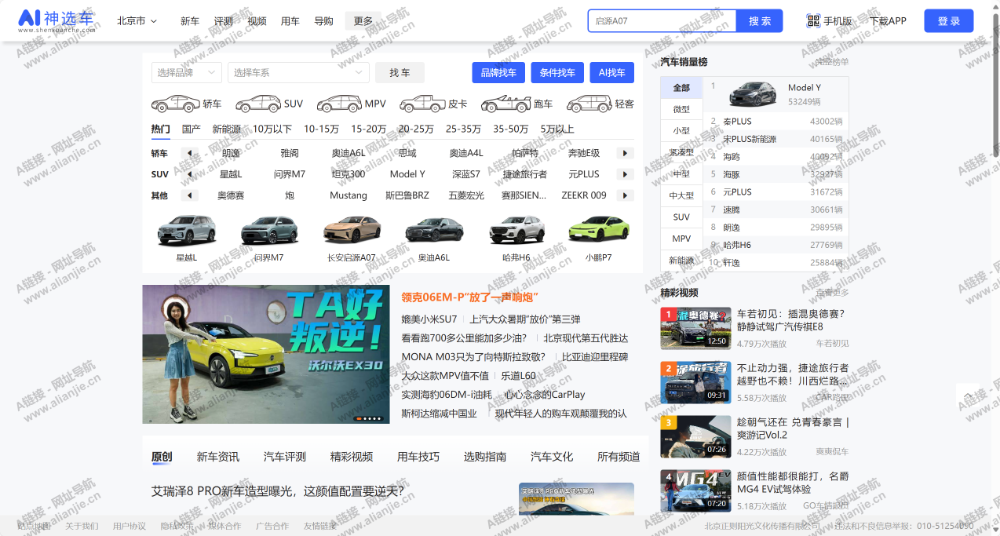Click the 手机版 QR code icon
The image size is (1000, 536).
click(813, 21)
